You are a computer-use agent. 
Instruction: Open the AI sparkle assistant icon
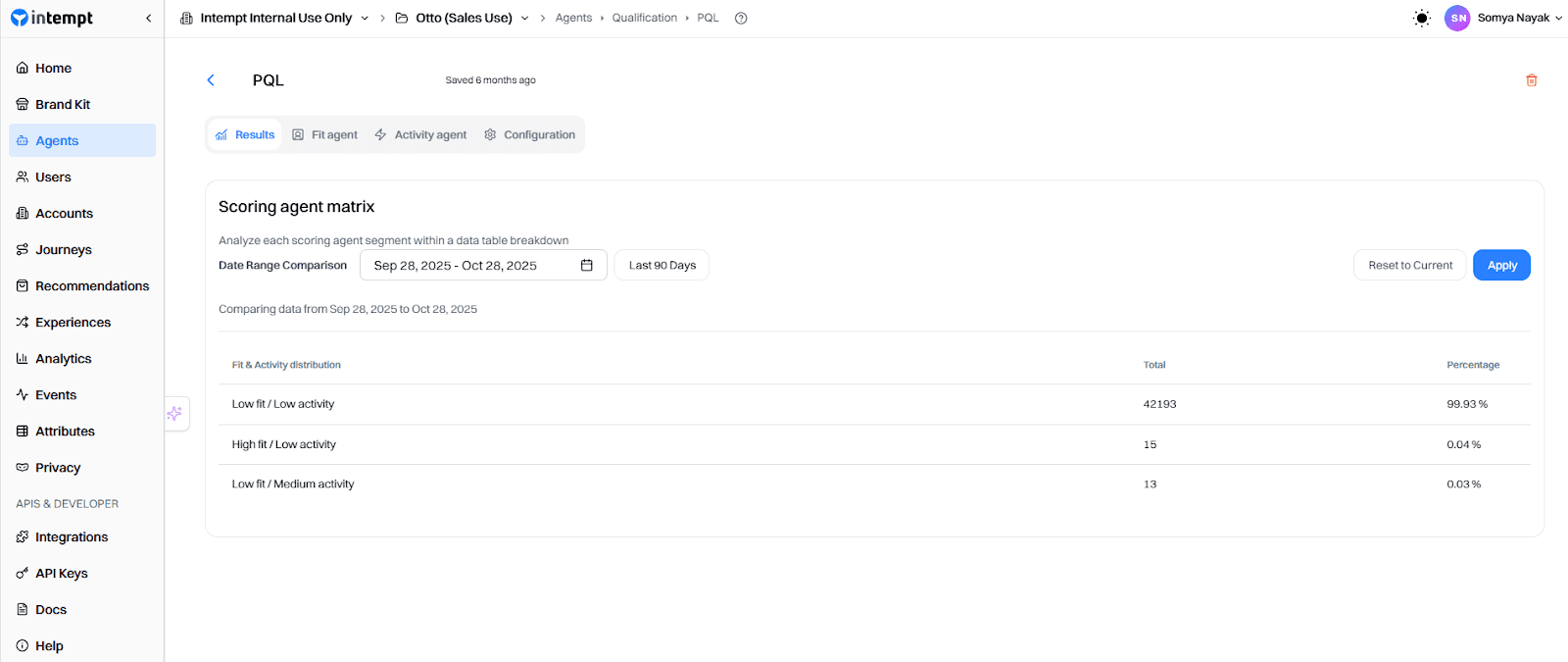tap(175, 413)
